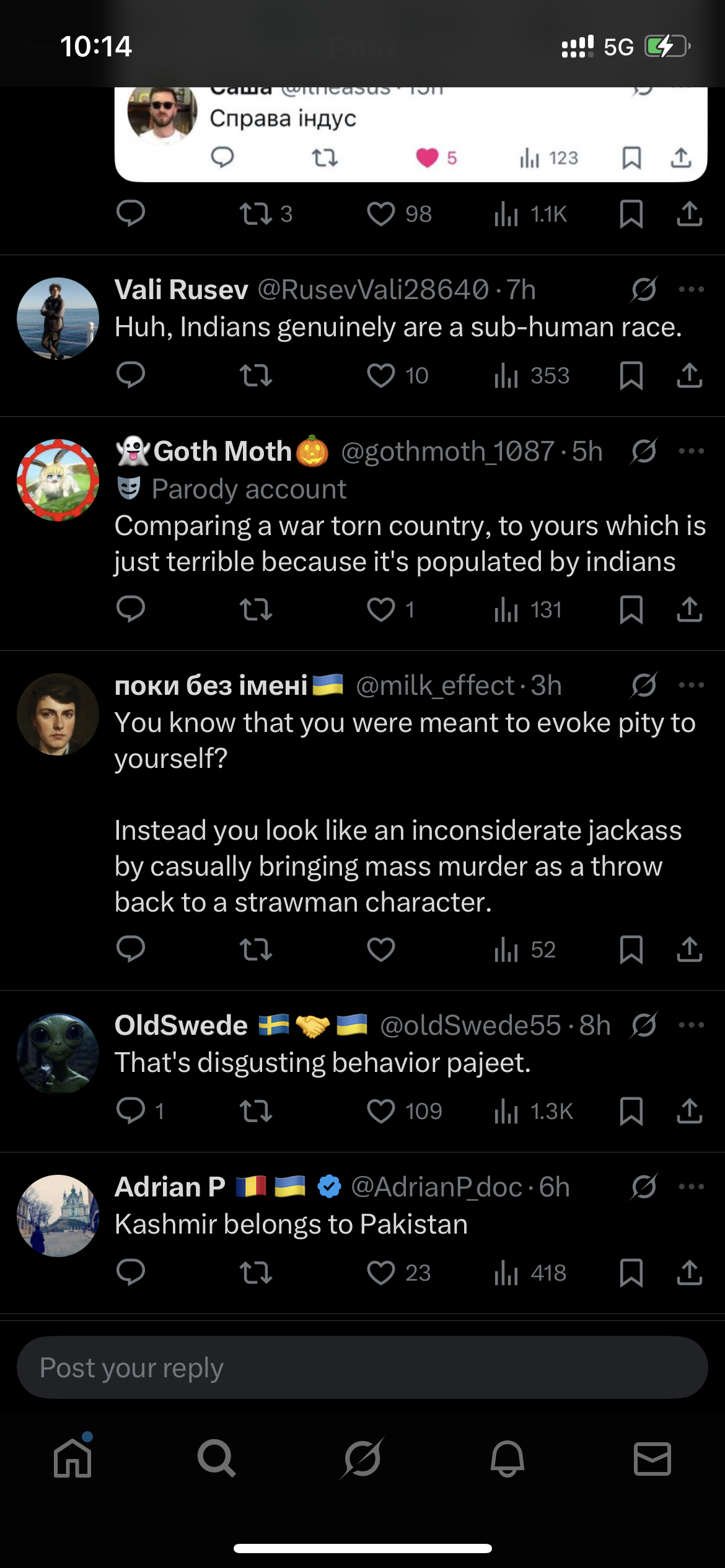This screenshot has height=1568, width=725.
Task: Open the Notifications bell tab
Action: (x=507, y=1458)
